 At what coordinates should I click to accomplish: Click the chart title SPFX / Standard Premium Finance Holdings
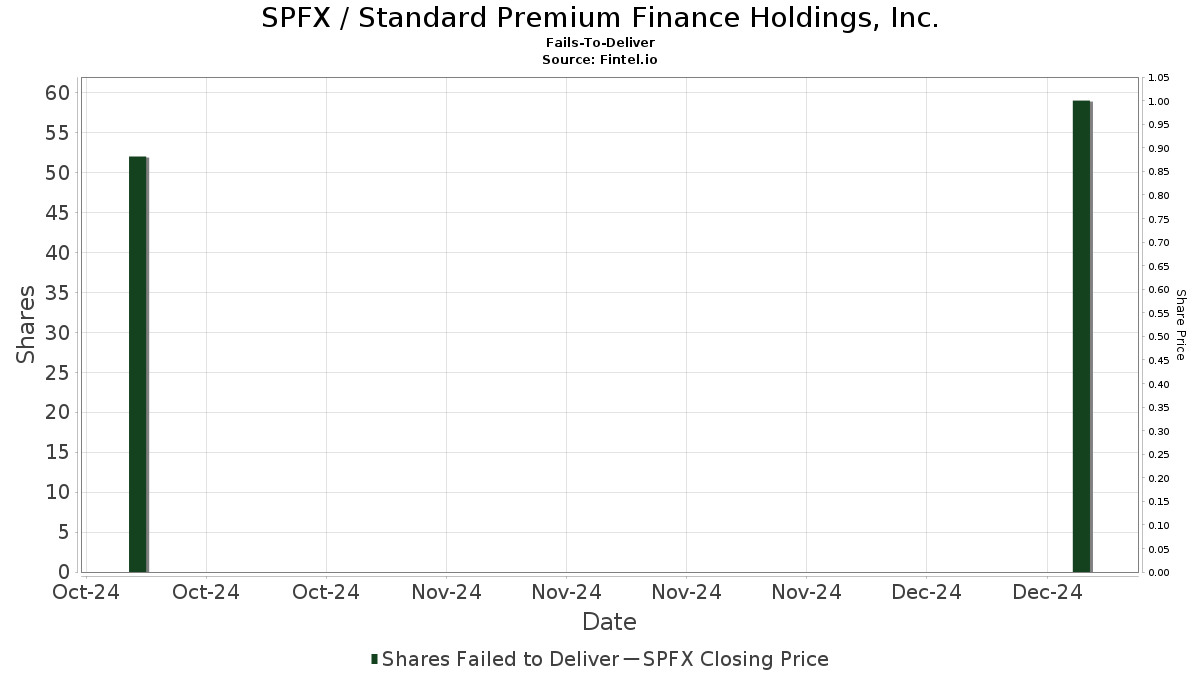pyautogui.click(x=600, y=18)
